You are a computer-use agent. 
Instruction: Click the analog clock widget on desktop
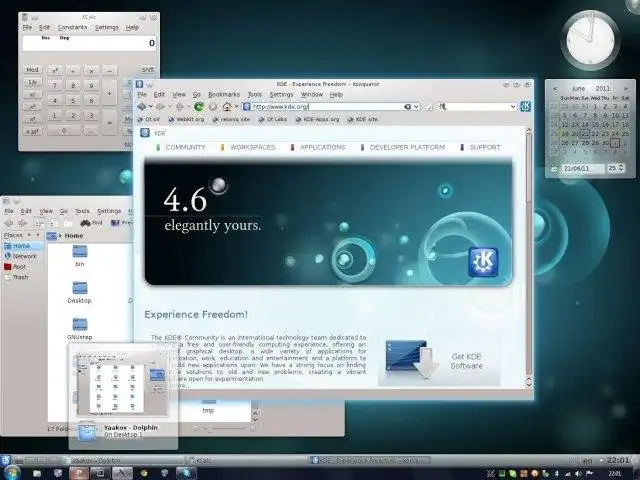(x=590, y=40)
